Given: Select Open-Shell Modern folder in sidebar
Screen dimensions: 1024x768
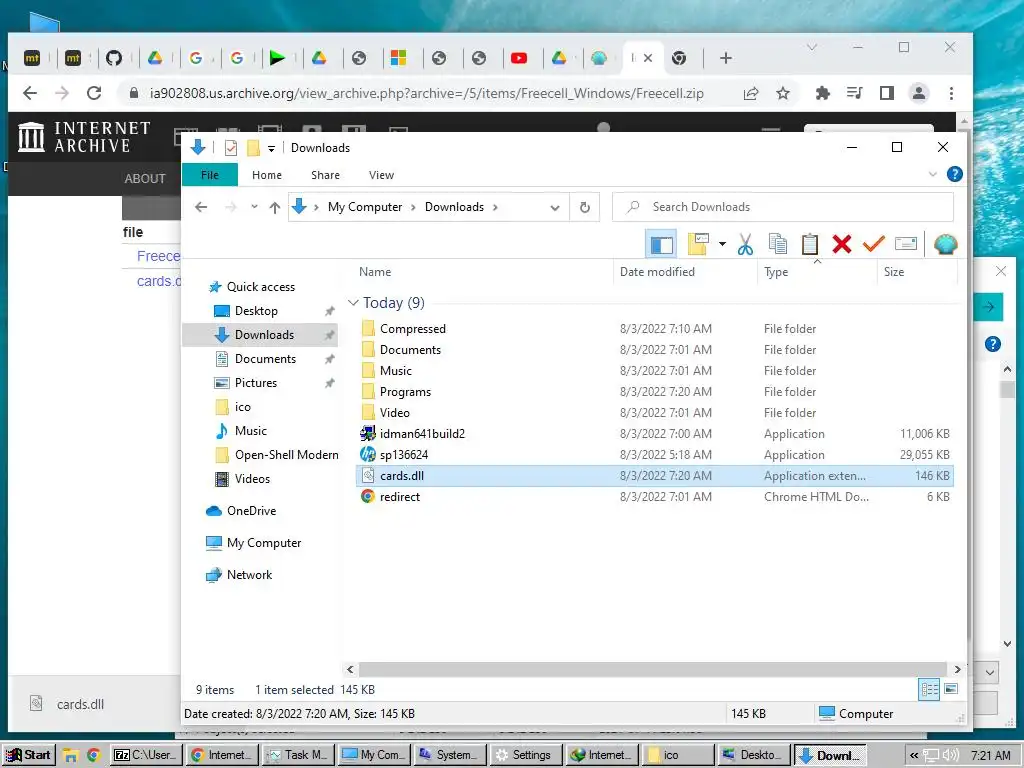Looking at the screenshot, I should [286, 455].
